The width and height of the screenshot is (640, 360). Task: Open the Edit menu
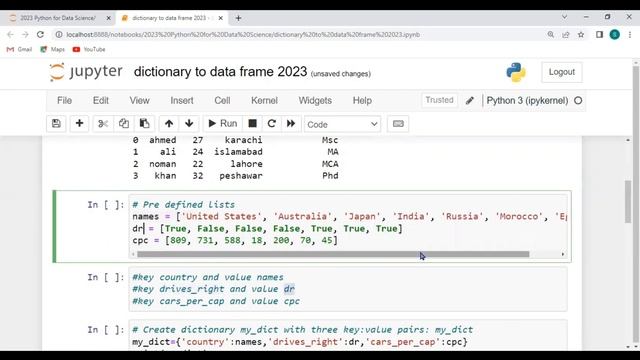point(101,100)
